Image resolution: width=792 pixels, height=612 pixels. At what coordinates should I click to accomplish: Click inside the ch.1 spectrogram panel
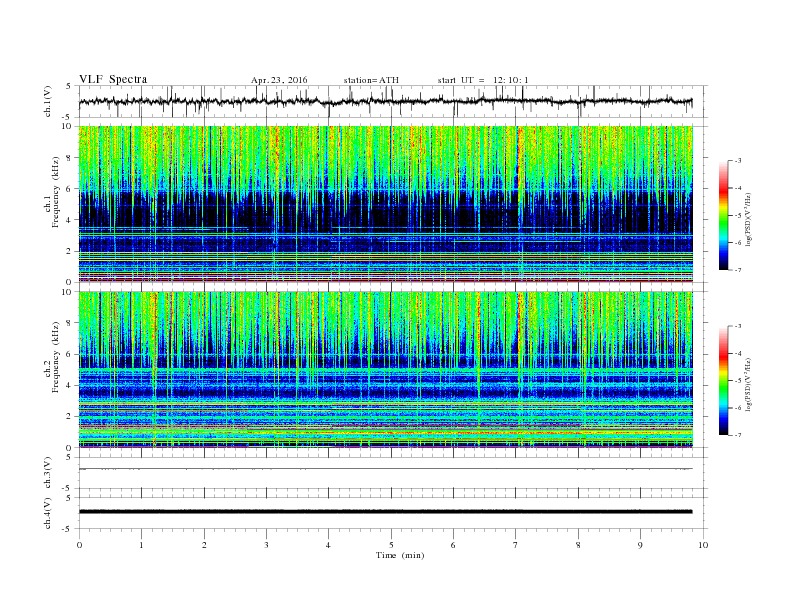tap(385, 204)
